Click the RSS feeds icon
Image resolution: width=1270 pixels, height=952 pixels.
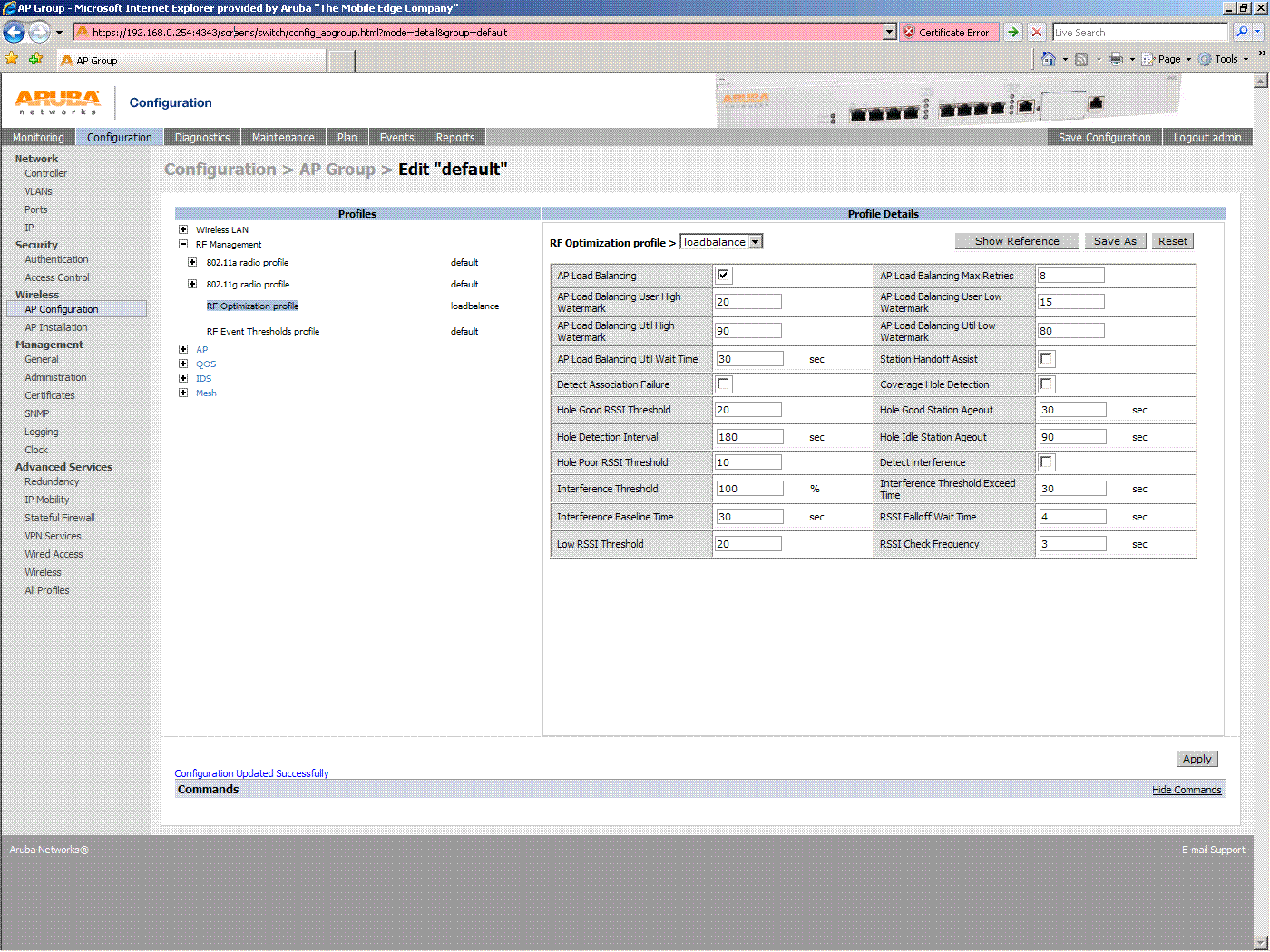click(x=1080, y=59)
